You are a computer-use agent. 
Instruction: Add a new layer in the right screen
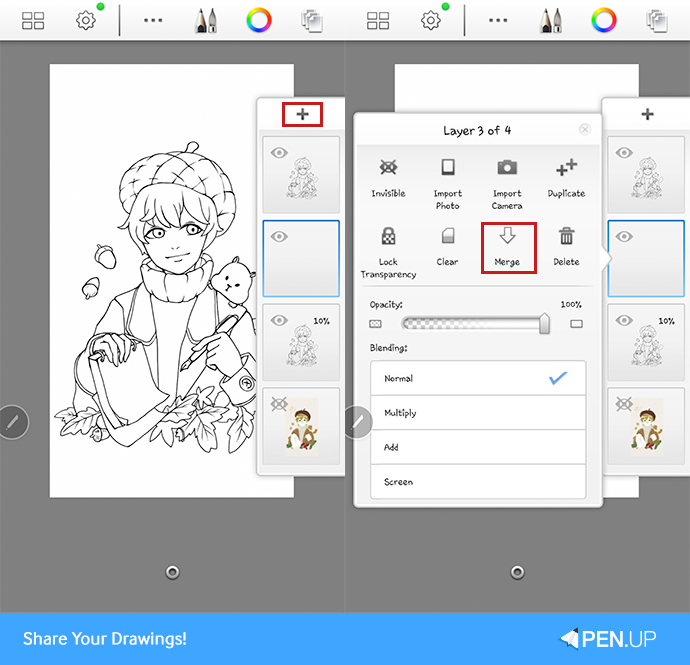point(647,114)
